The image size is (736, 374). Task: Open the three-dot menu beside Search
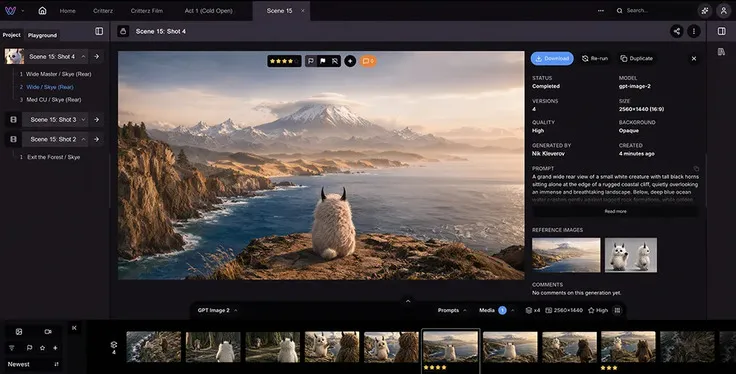point(601,10)
